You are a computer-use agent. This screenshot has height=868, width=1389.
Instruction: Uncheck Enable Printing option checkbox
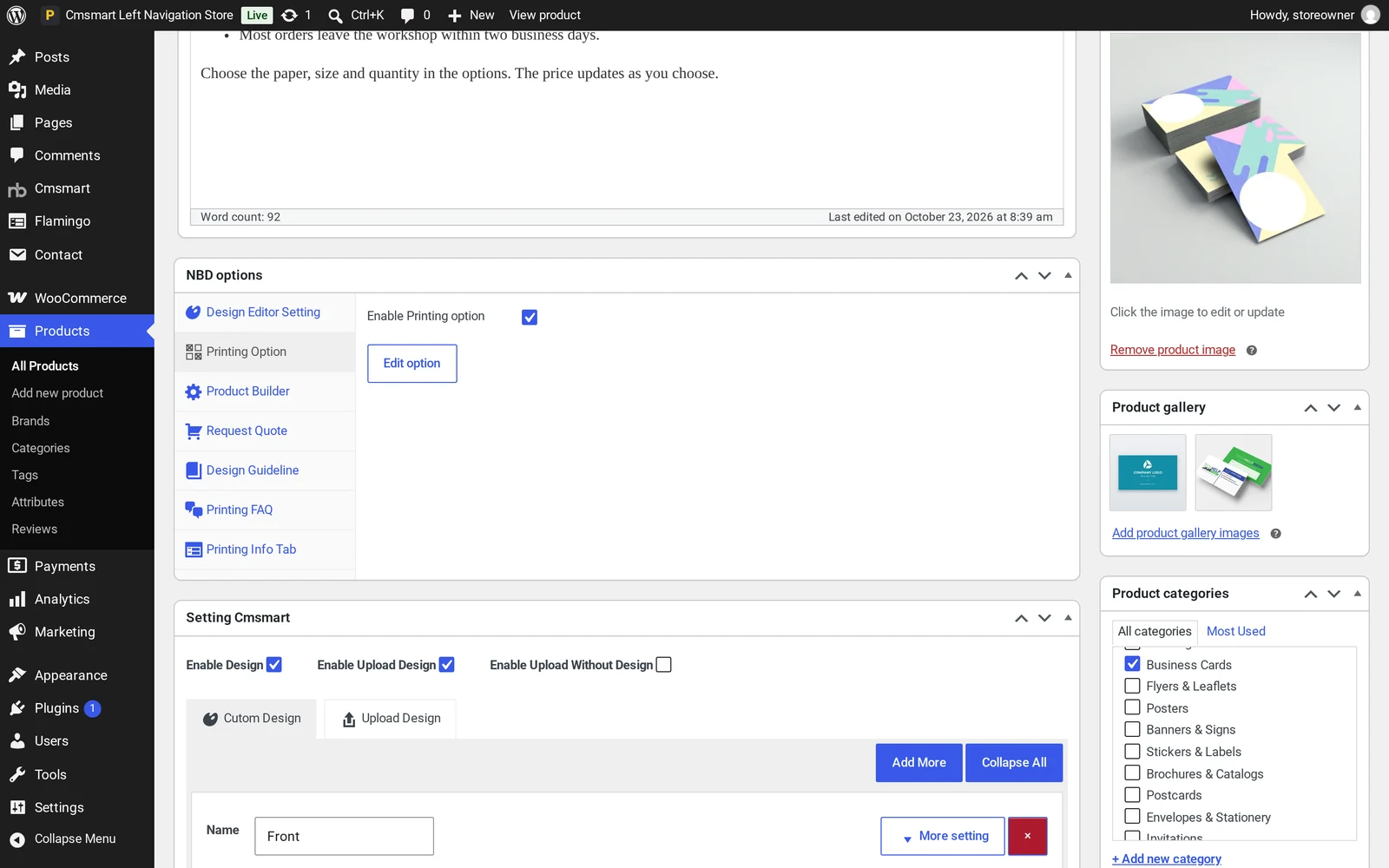(x=530, y=318)
